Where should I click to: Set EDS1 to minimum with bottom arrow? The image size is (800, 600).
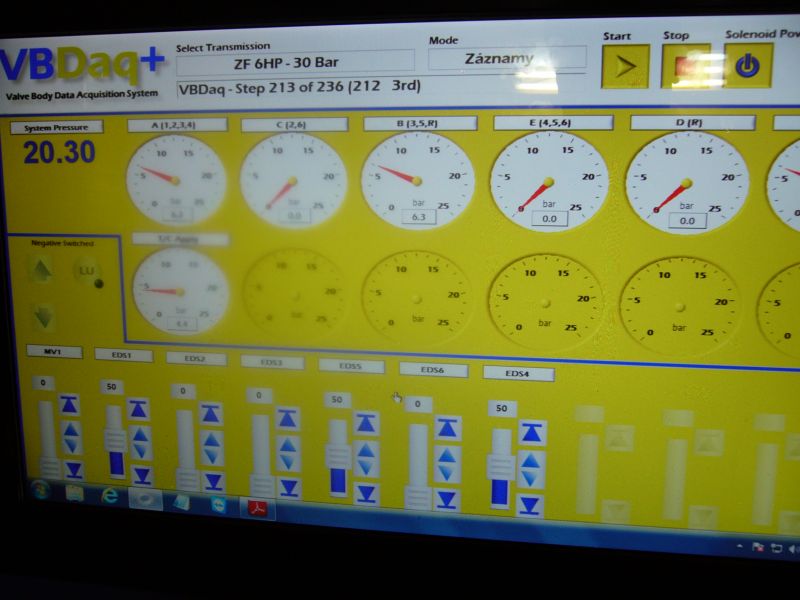point(142,476)
